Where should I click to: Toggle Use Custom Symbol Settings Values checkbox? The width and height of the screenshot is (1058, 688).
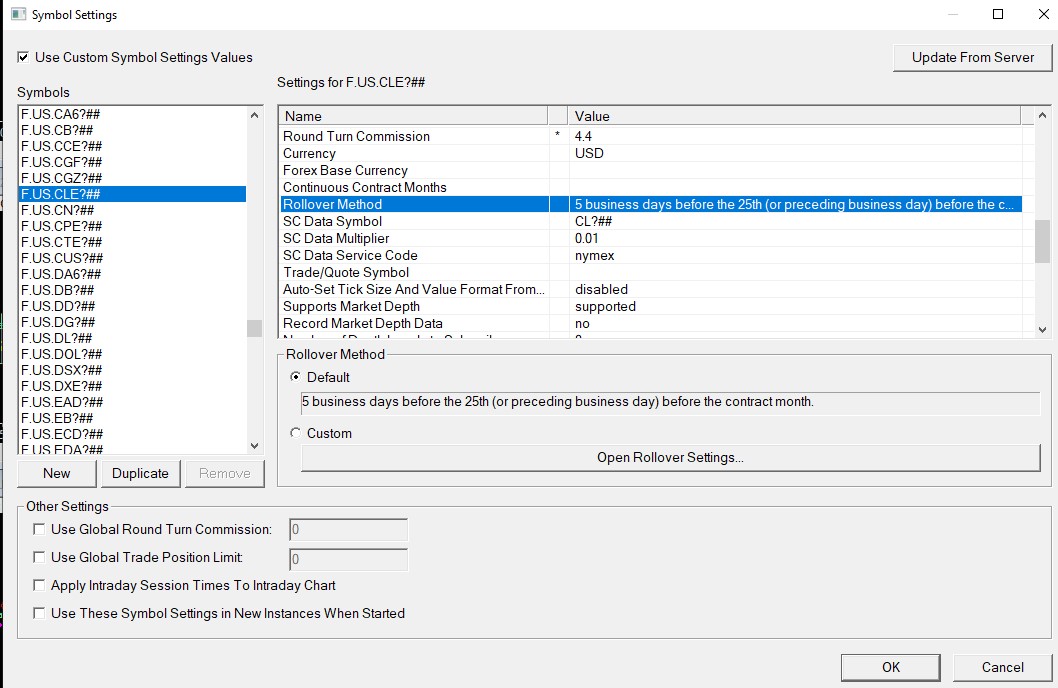click(x=24, y=57)
